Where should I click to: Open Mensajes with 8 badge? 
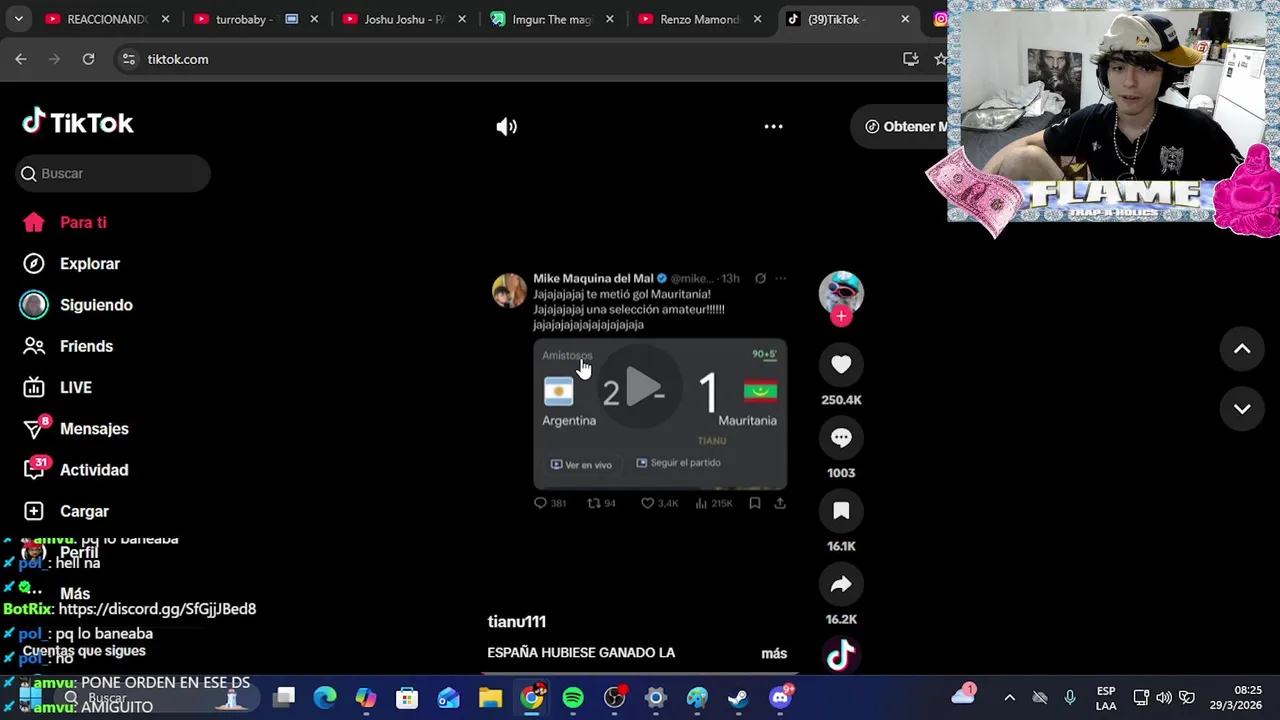pyautogui.click(x=94, y=429)
